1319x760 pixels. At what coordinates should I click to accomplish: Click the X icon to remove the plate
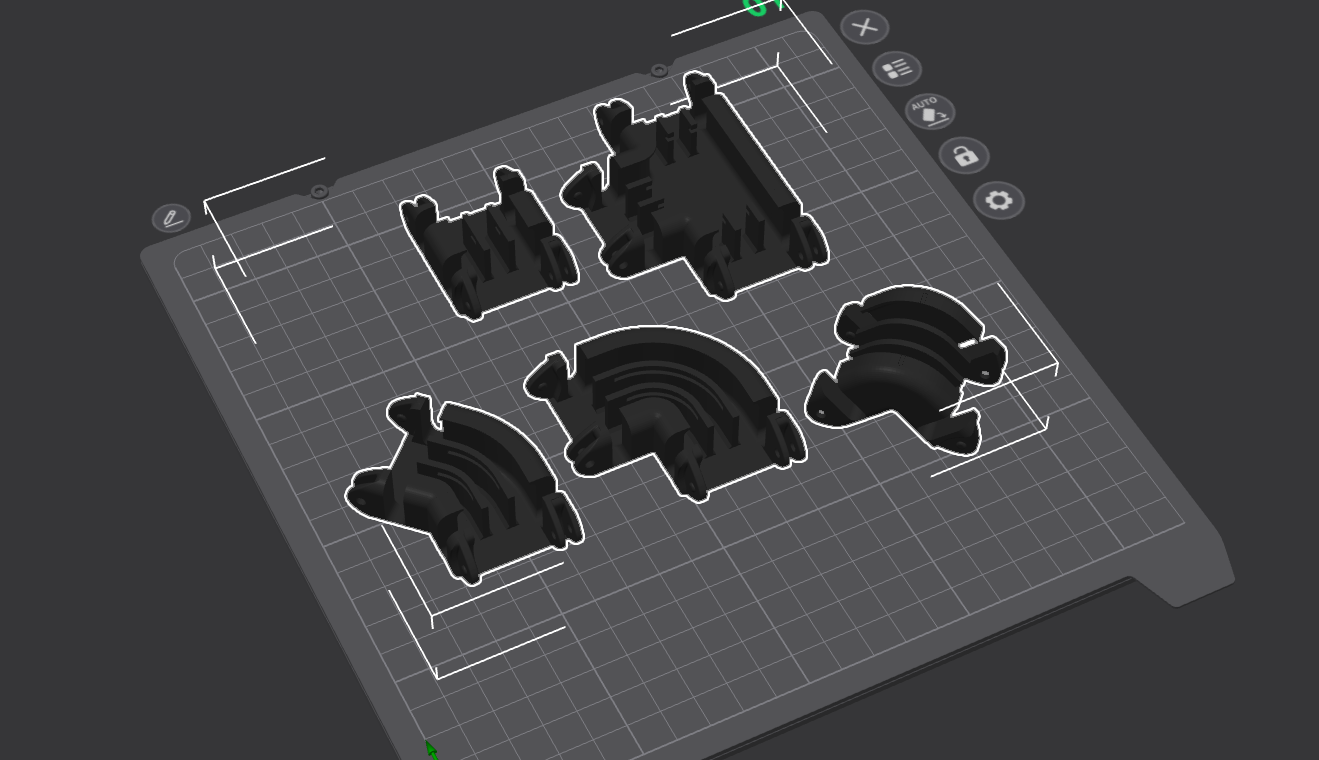(865, 28)
